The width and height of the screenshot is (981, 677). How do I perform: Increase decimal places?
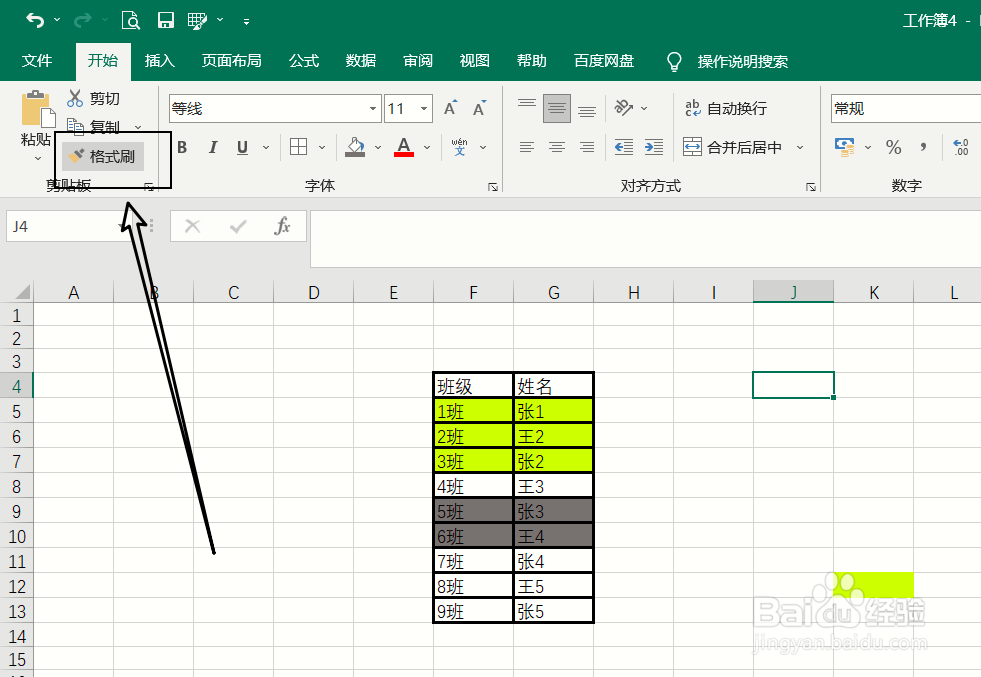961,147
